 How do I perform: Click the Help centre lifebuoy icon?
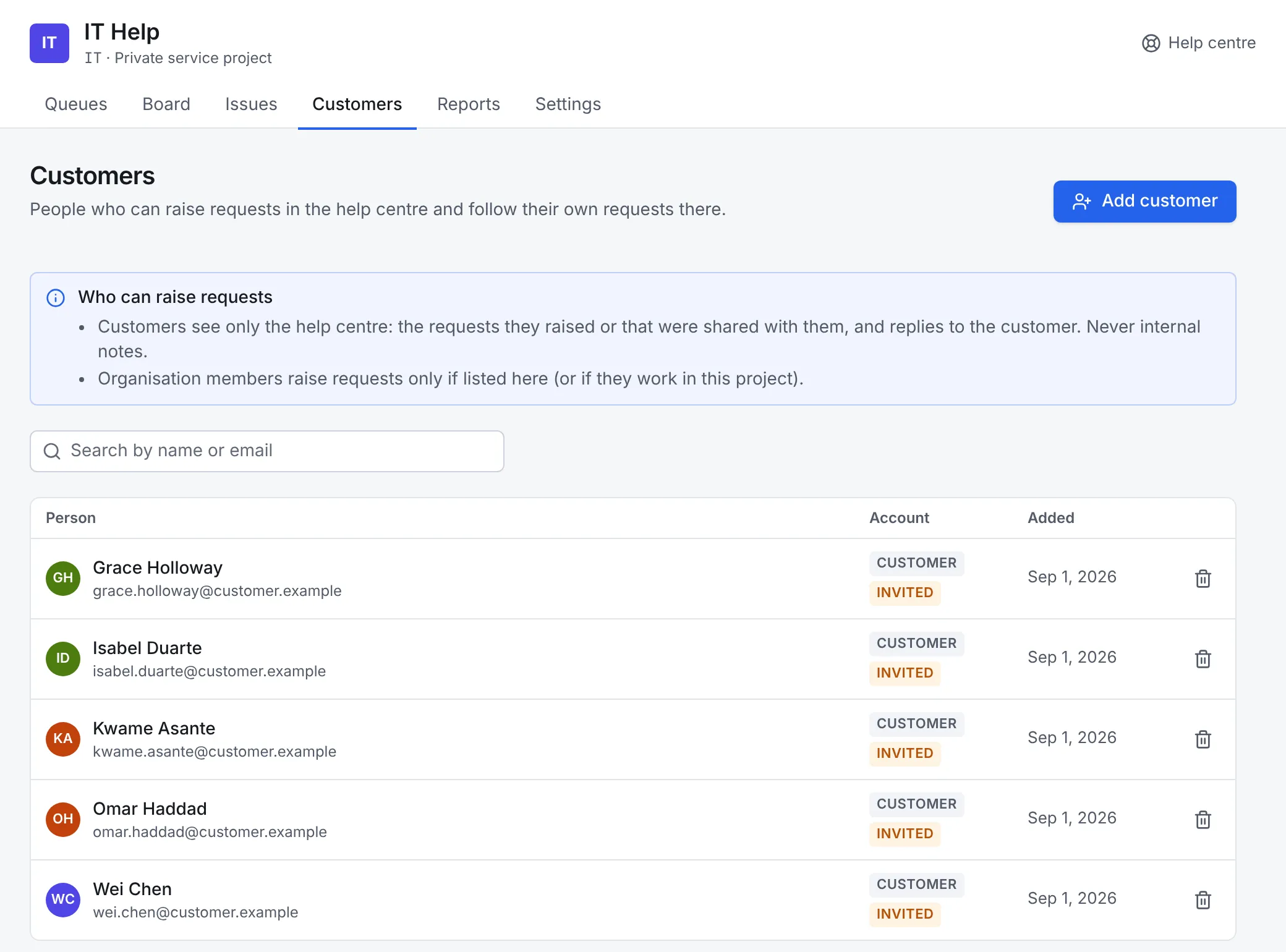click(x=1151, y=43)
